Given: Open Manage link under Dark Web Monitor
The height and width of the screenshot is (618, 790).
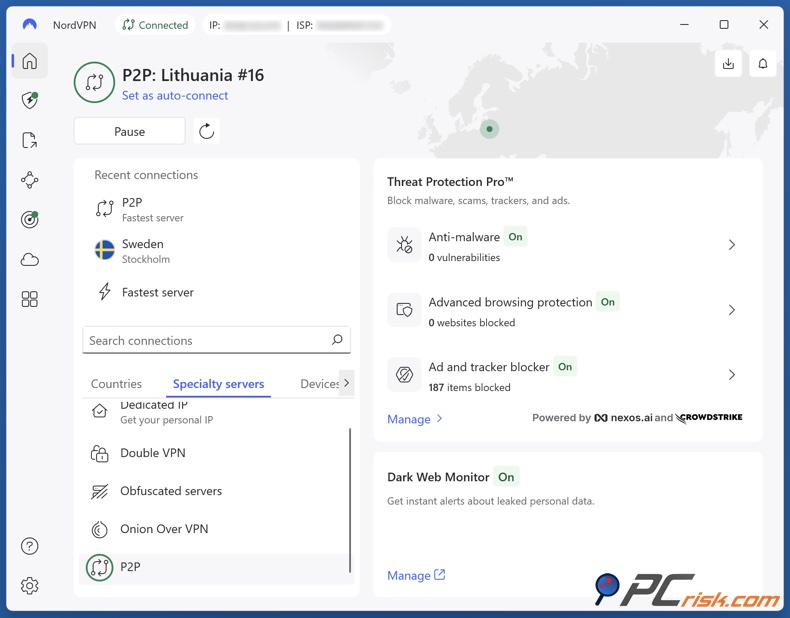Looking at the screenshot, I should coord(416,575).
